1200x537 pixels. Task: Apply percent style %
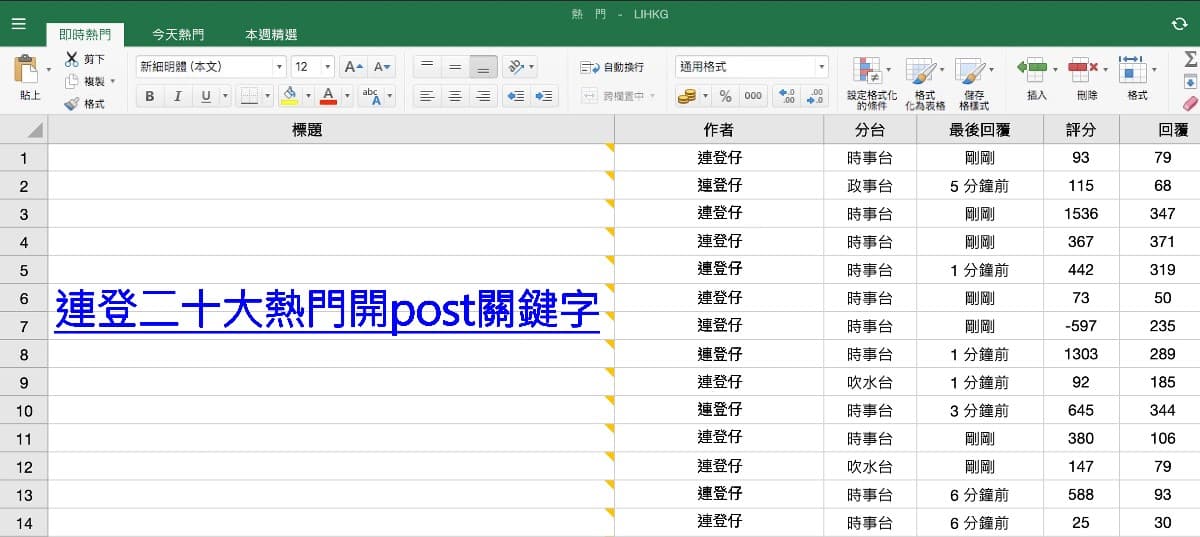pos(726,96)
